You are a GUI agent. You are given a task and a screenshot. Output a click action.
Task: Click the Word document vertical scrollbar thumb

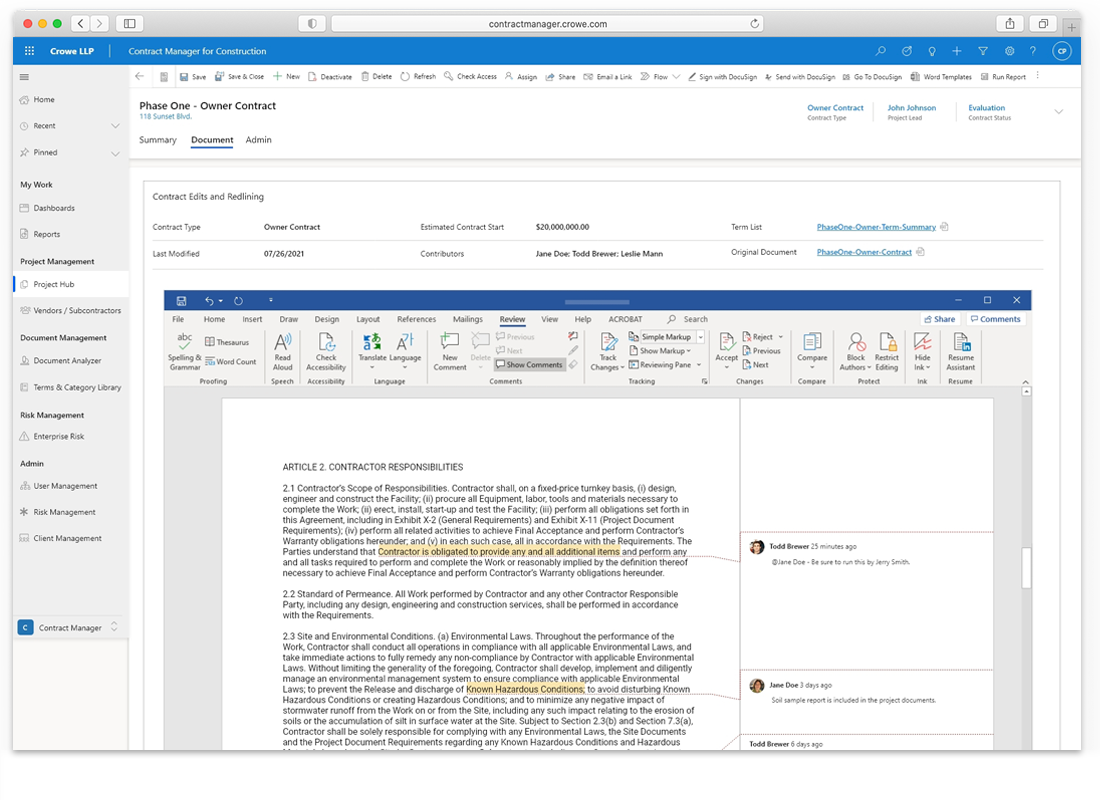tap(1026, 567)
